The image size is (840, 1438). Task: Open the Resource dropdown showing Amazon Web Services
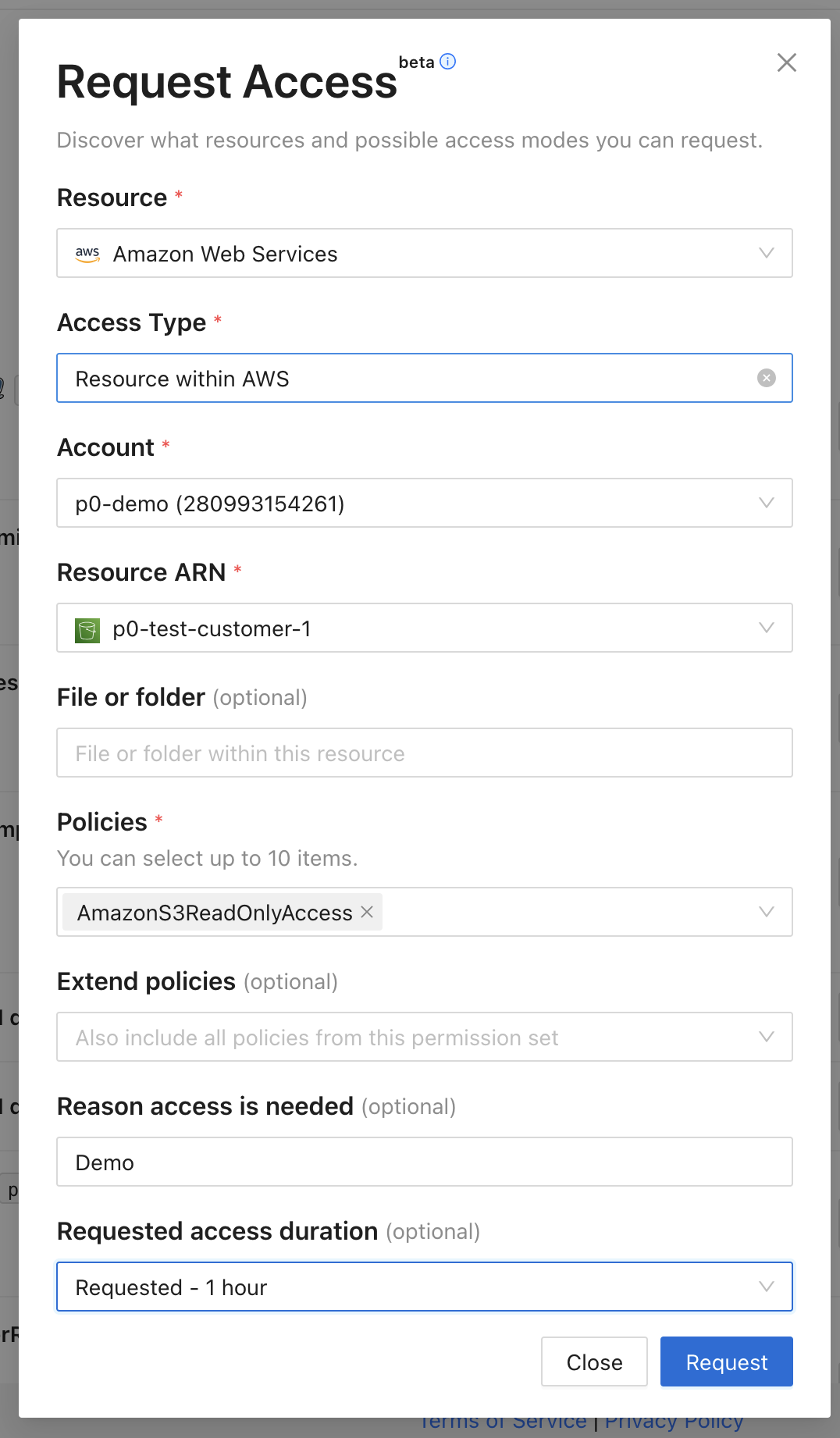tap(425, 253)
